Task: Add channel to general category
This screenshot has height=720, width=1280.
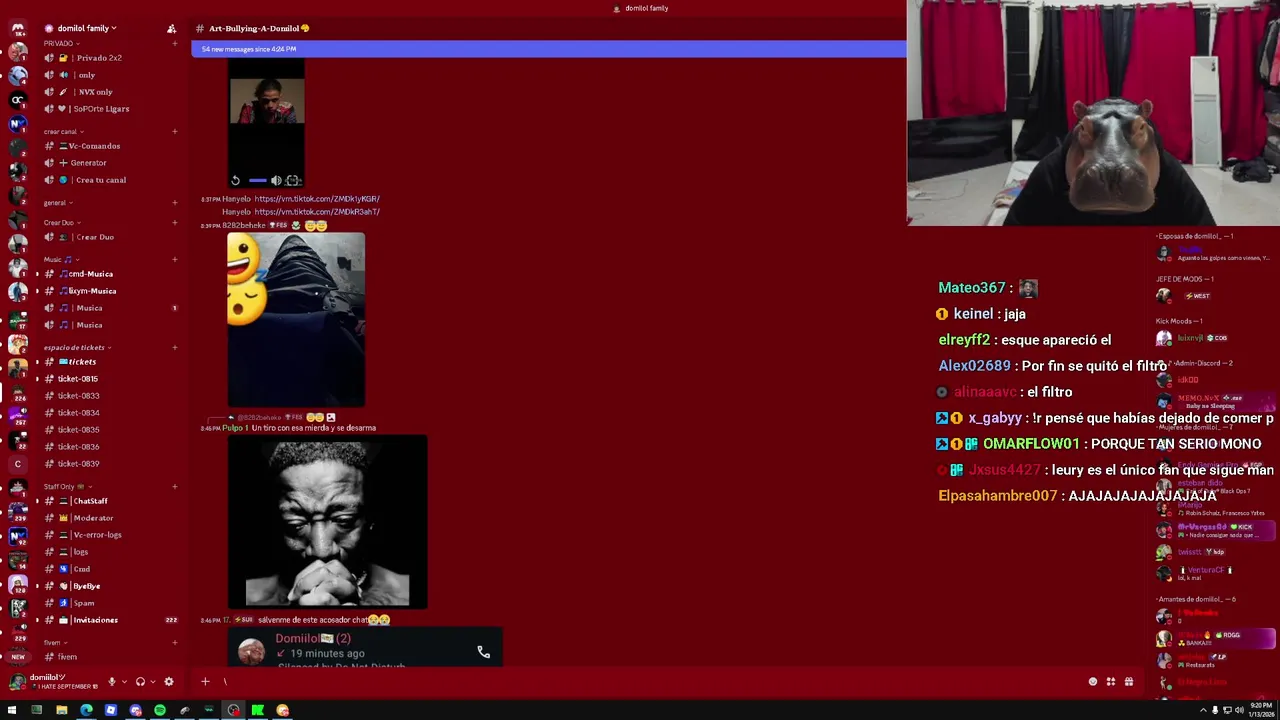Action: (x=175, y=203)
